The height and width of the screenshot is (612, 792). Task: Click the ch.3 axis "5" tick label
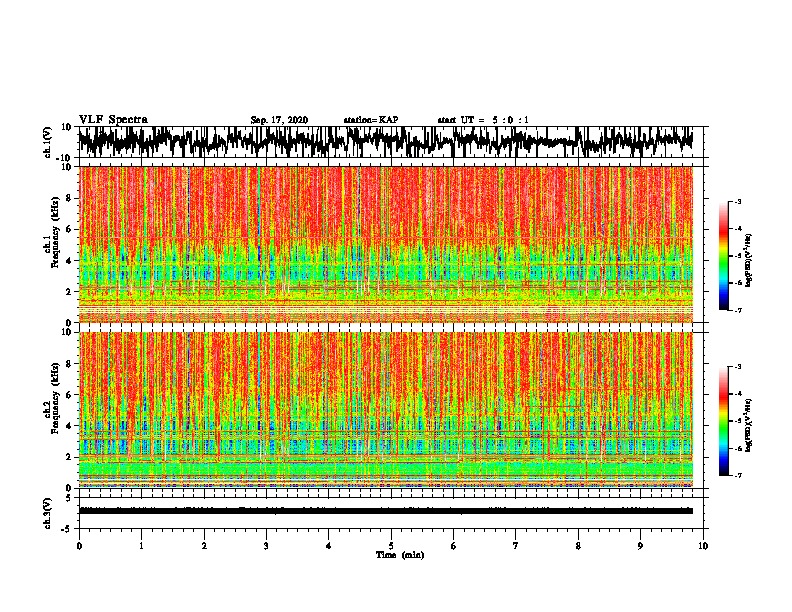click(x=69, y=498)
